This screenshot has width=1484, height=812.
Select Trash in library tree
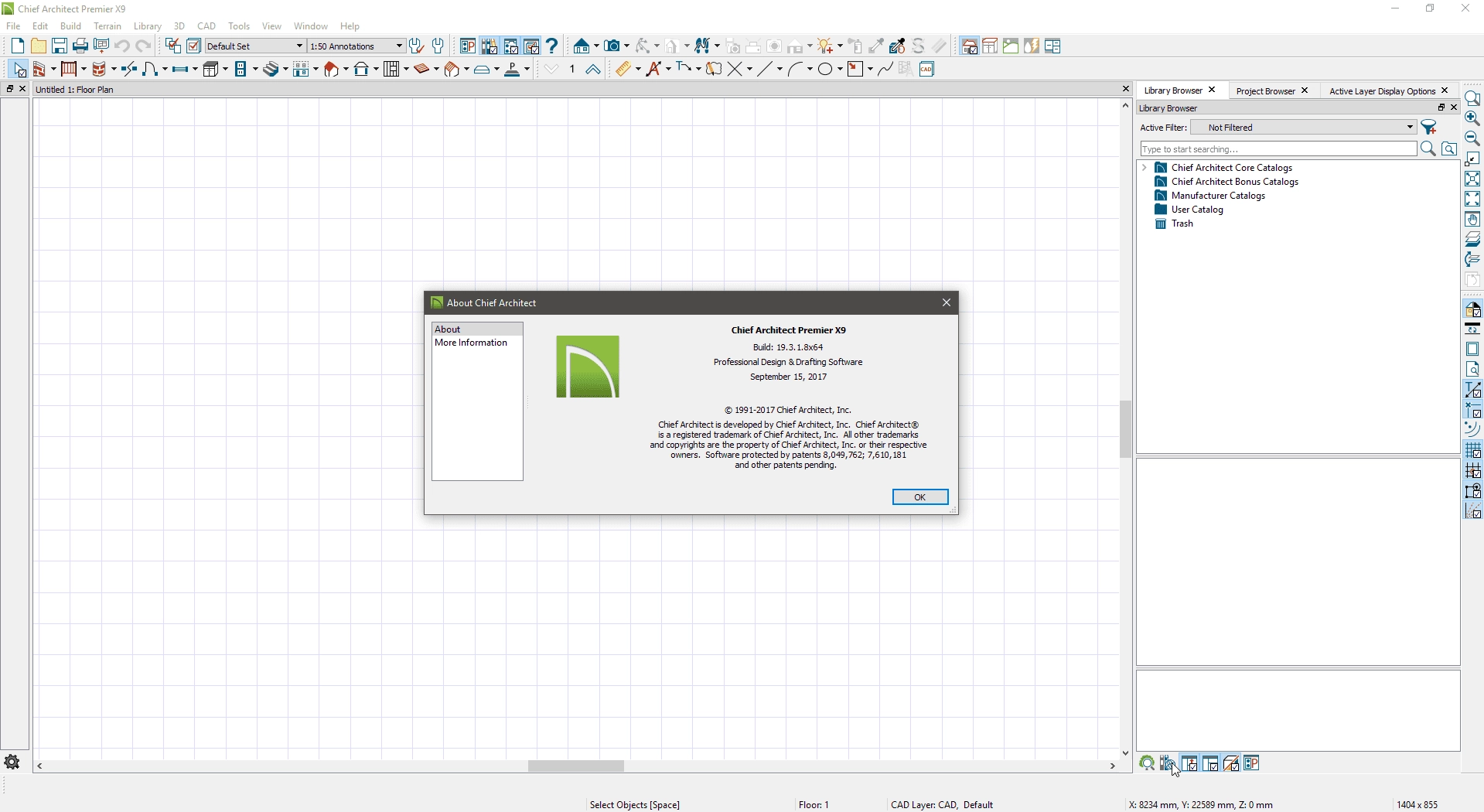tap(1182, 223)
